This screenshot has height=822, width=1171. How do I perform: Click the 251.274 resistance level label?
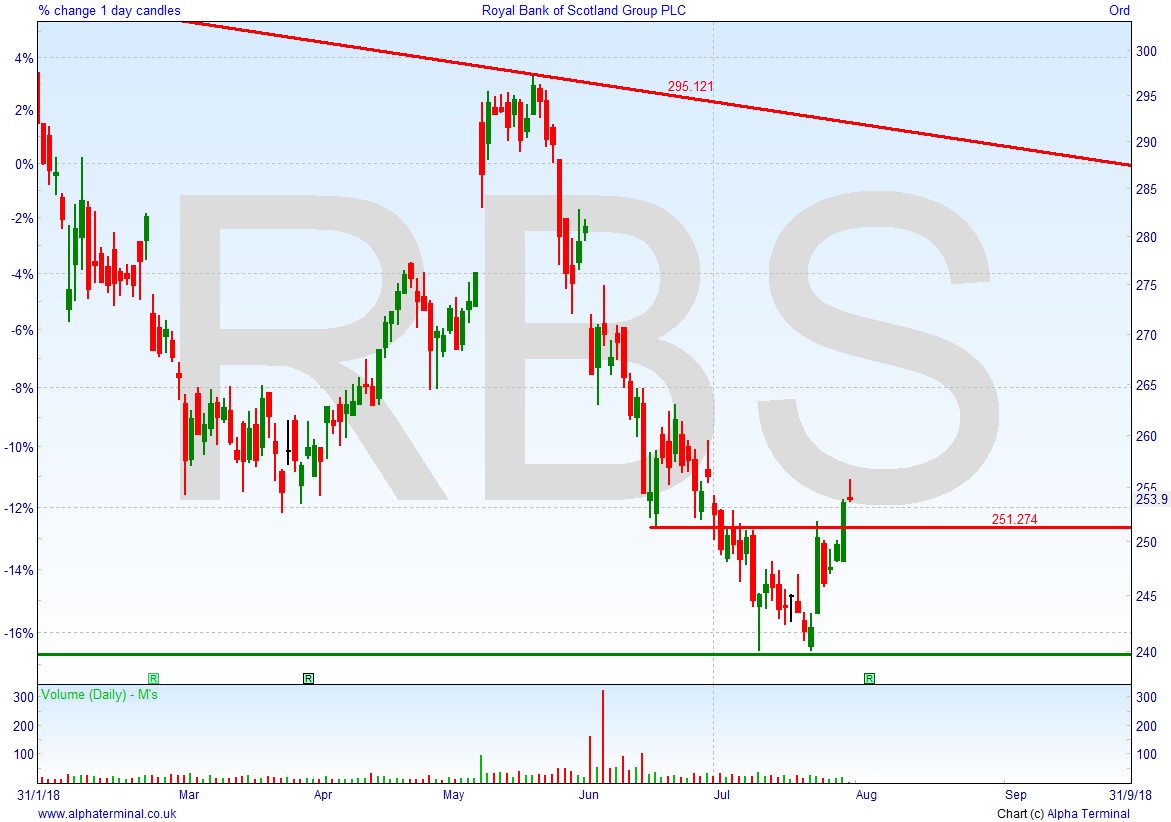pyautogui.click(x=1014, y=519)
